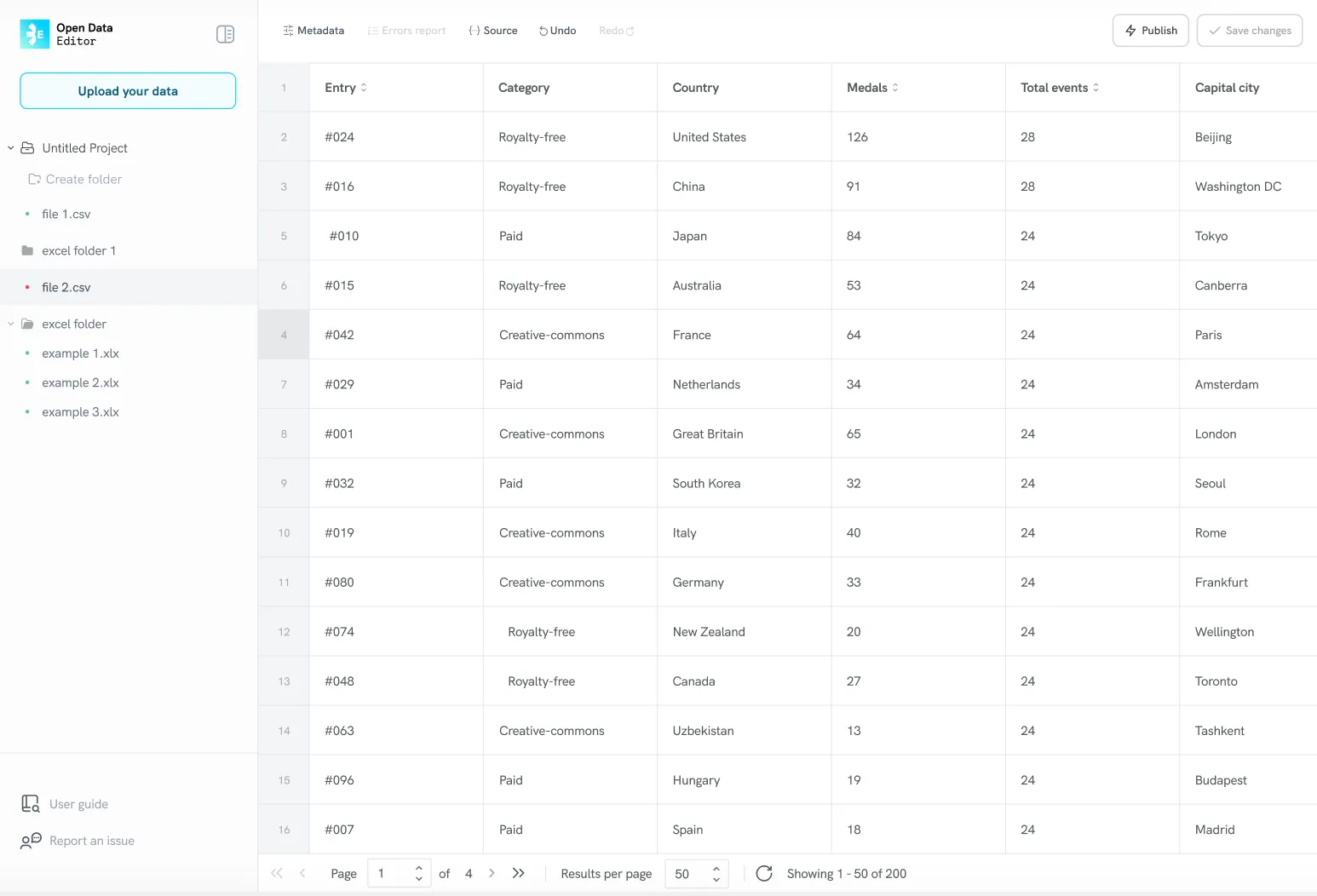
Task: Click Upload your data
Action: tap(127, 90)
